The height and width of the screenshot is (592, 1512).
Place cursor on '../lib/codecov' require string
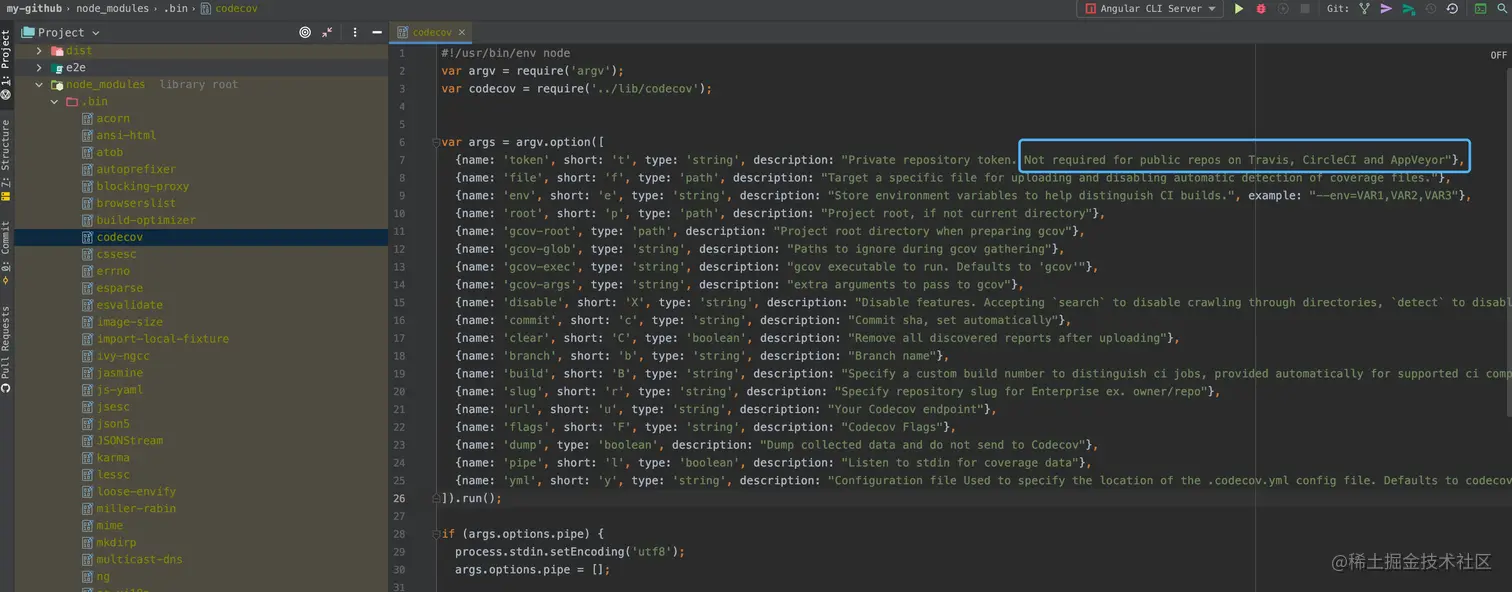650,88
